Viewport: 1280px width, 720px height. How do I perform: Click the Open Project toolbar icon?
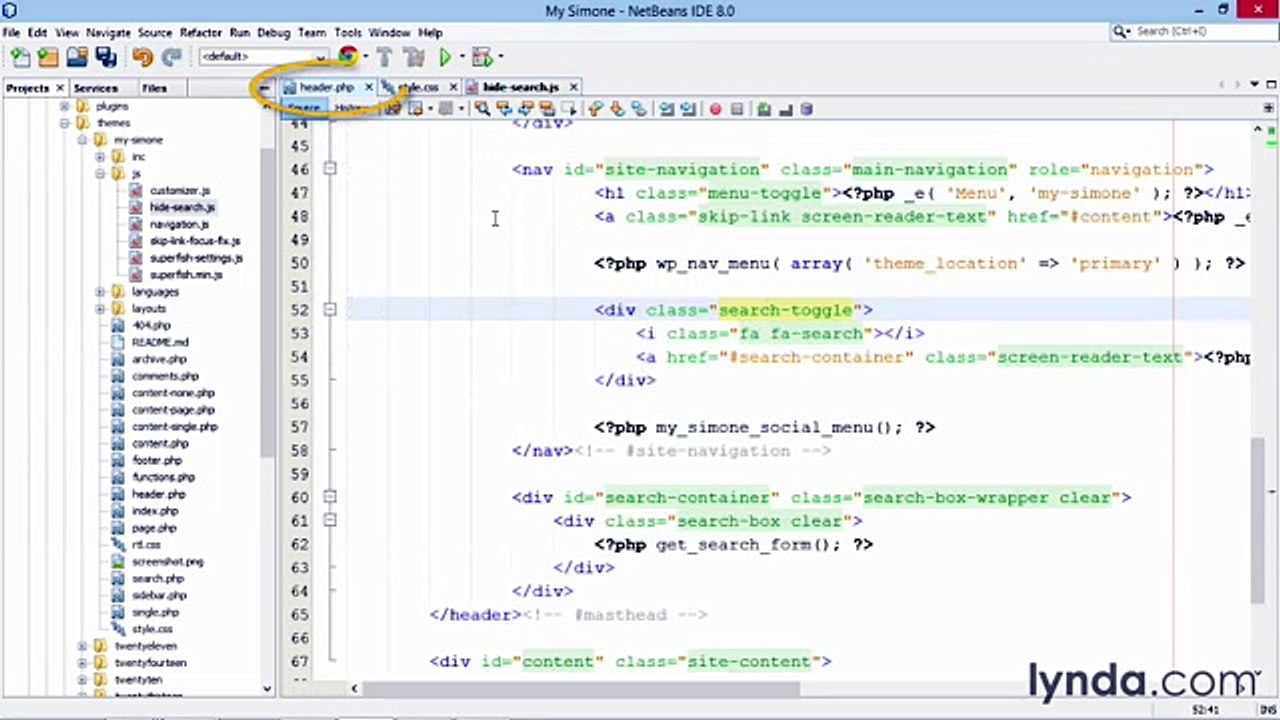pyautogui.click(x=76, y=57)
